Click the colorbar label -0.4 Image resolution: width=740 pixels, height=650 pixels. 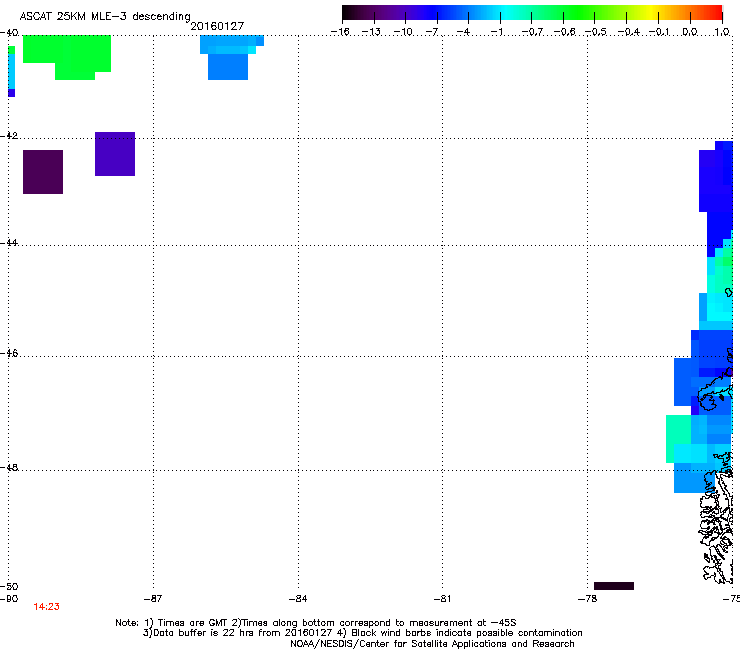[628, 32]
